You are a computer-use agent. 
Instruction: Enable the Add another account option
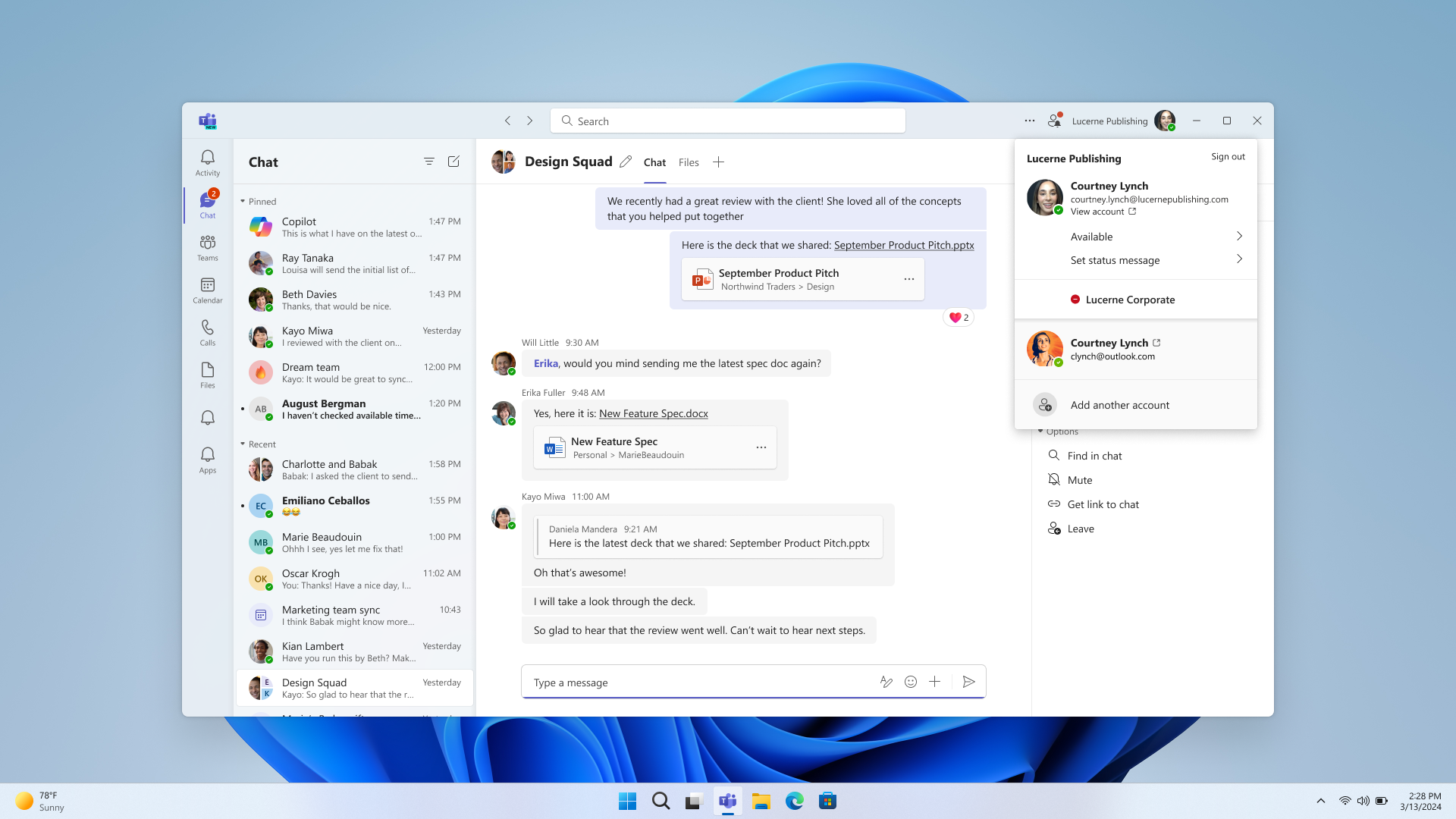(x=1120, y=405)
